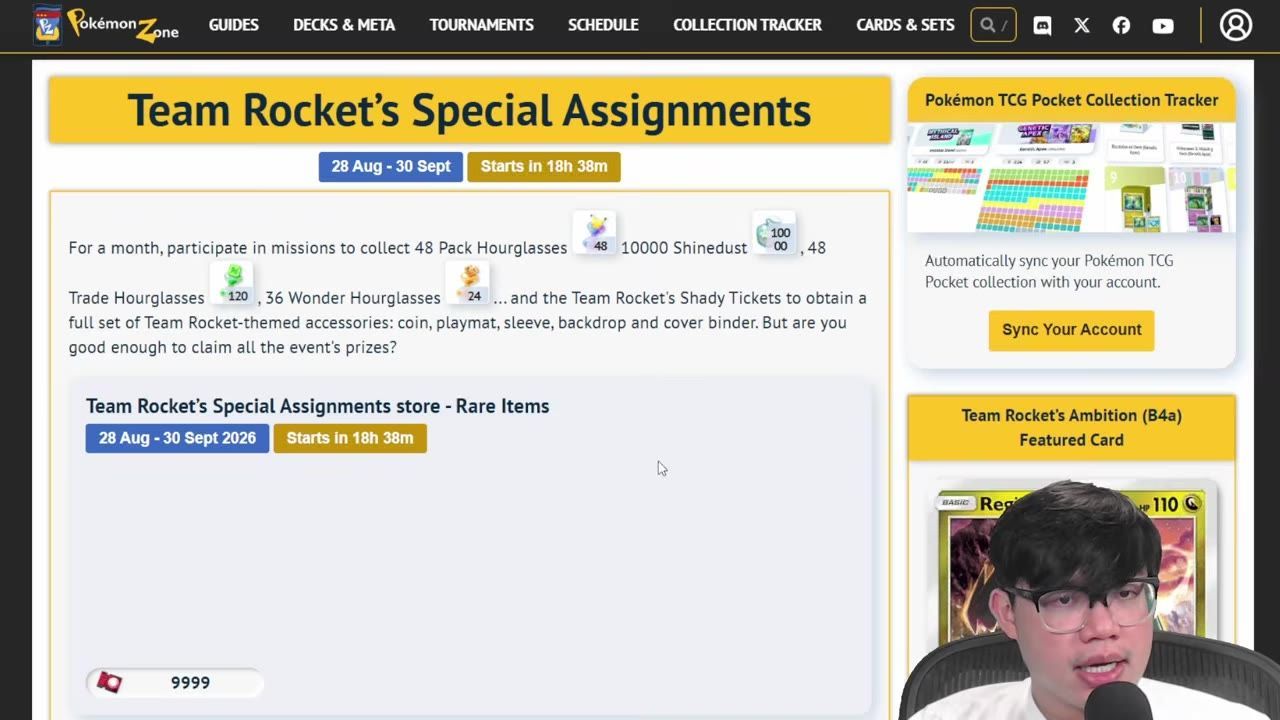The height and width of the screenshot is (720, 1280).
Task: Click the Team Rocket's Ambition (B4a) Featured Card heading
Action: coord(1071,427)
